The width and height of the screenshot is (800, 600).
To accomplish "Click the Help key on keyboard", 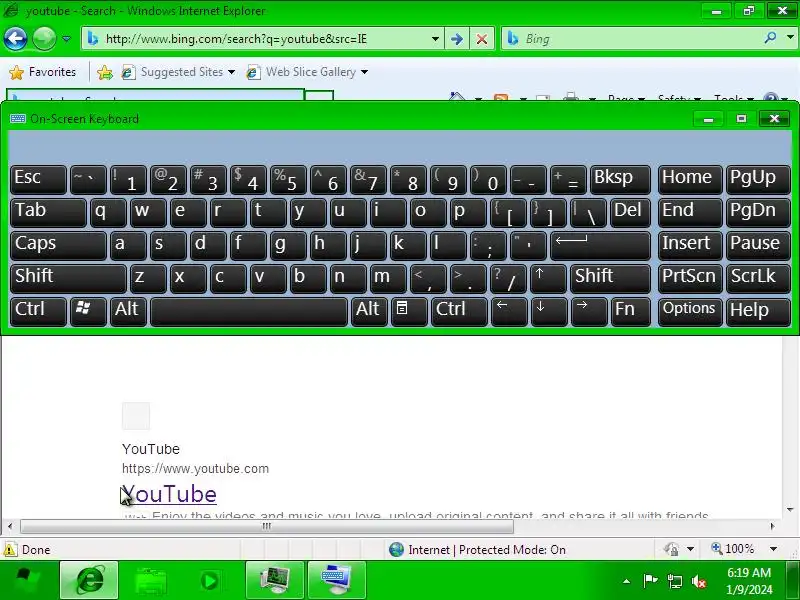I will coord(758,311).
